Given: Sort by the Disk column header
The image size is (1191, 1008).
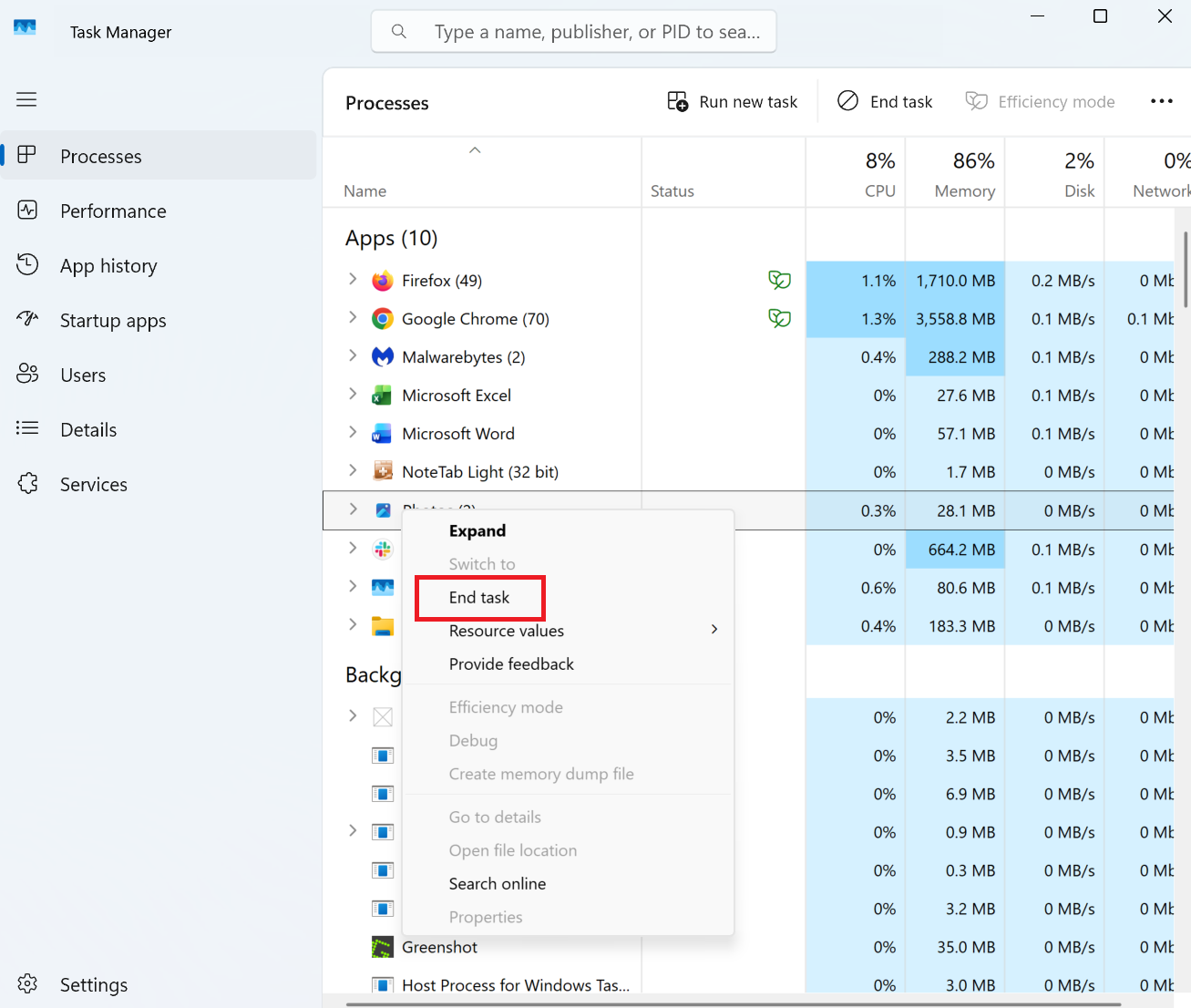Looking at the screenshot, I should [x=1054, y=173].
